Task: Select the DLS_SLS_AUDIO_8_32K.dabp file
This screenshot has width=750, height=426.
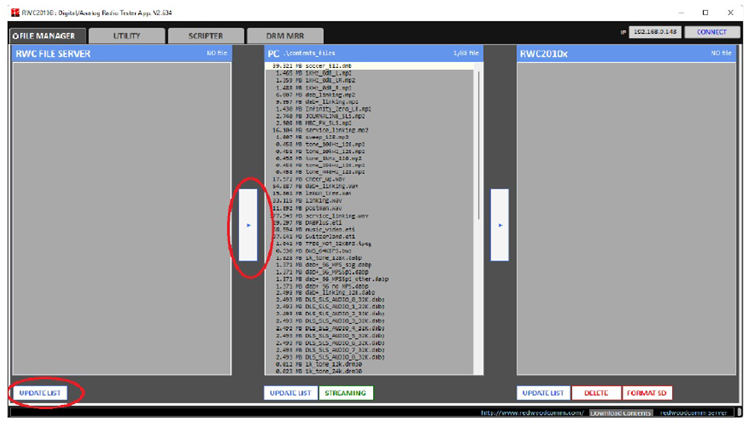Action: pyautogui.click(x=369, y=357)
